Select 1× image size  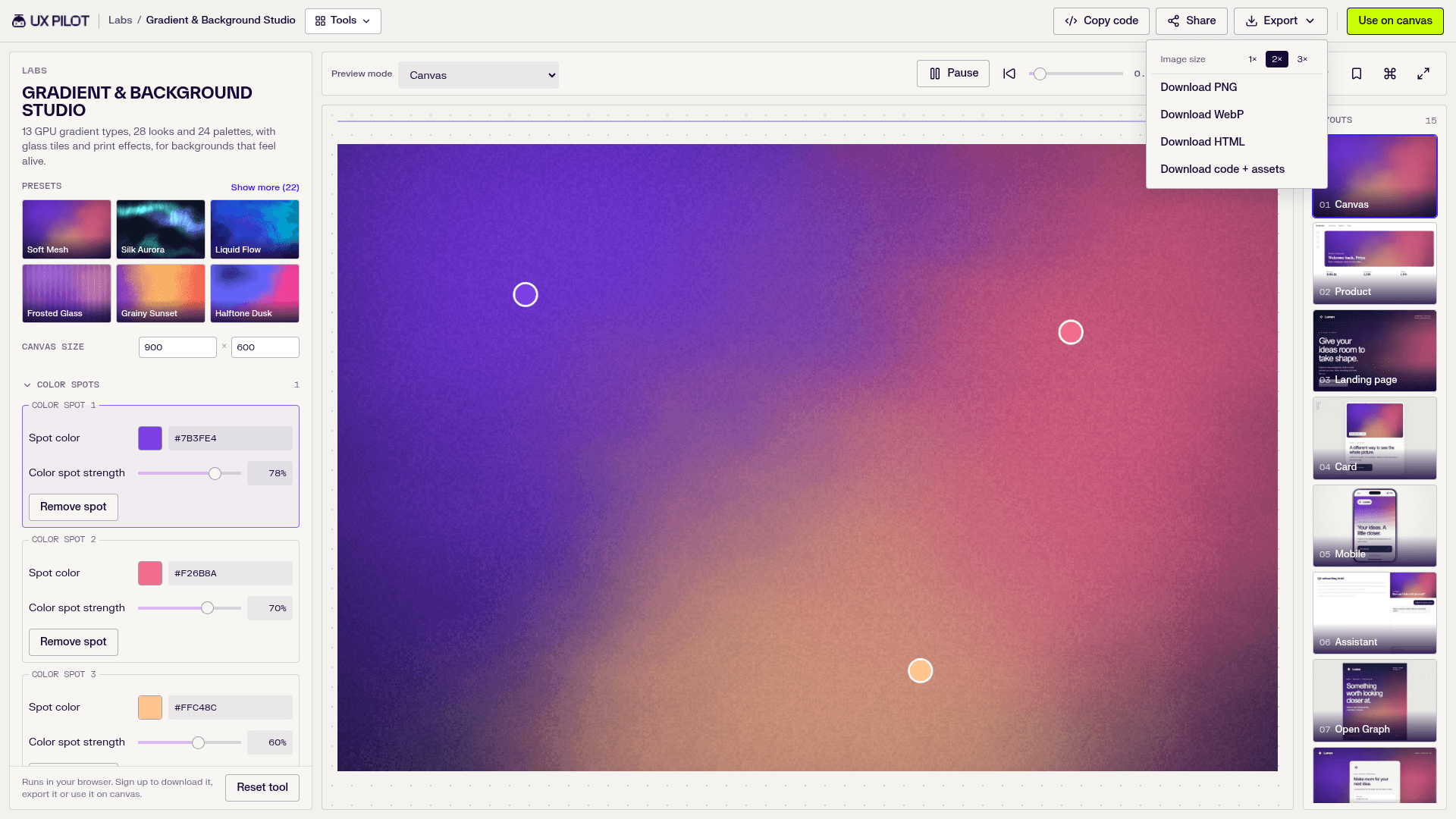[1253, 59]
